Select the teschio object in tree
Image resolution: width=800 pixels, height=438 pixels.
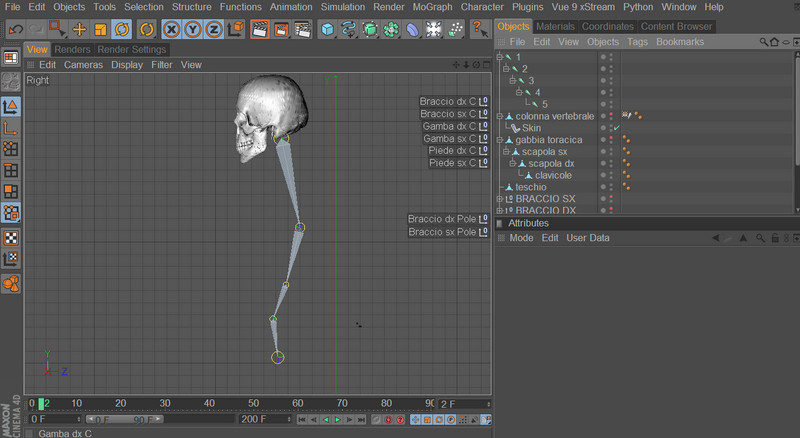coord(530,187)
